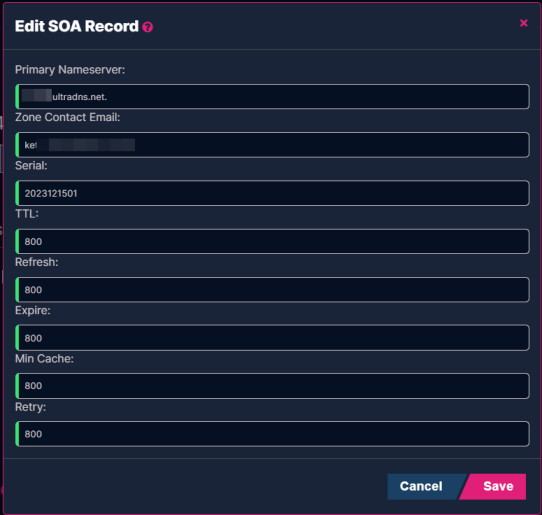Click the Refresh label

(x=37, y=262)
